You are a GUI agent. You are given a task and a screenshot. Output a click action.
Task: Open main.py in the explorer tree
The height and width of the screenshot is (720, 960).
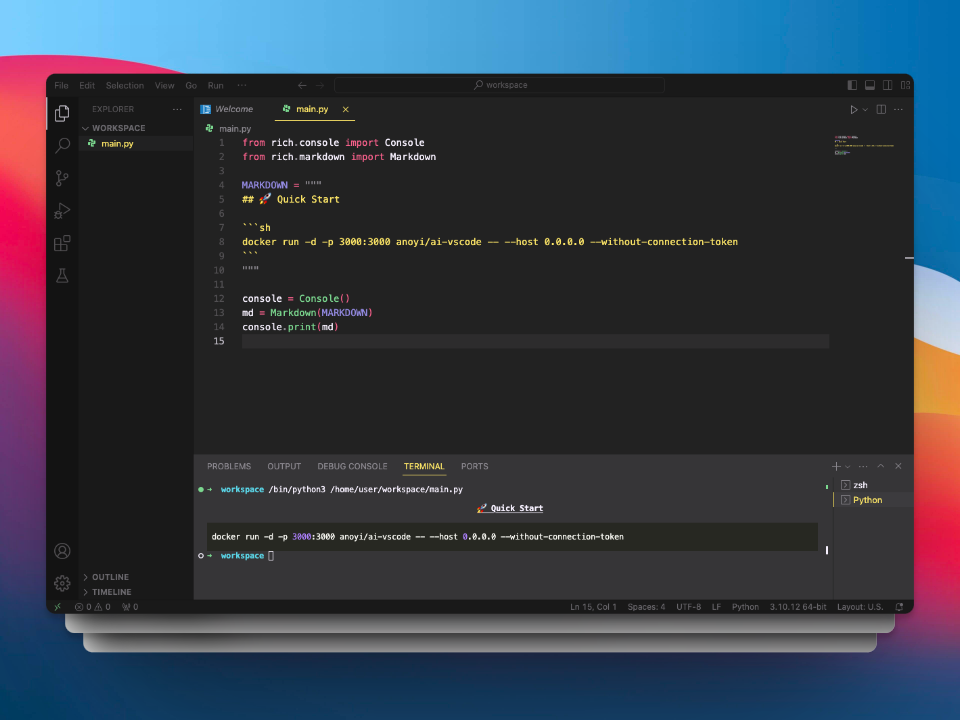coord(136,143)
